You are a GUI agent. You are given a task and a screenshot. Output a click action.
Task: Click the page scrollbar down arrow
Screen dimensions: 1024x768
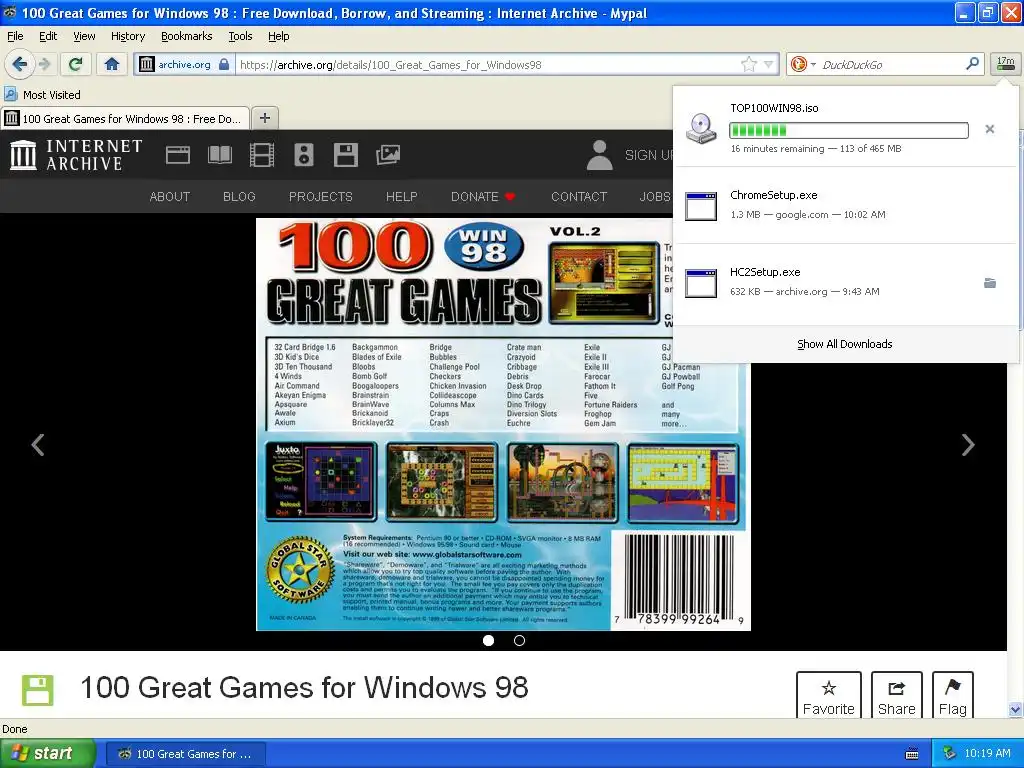click(x=1015, y=709)
